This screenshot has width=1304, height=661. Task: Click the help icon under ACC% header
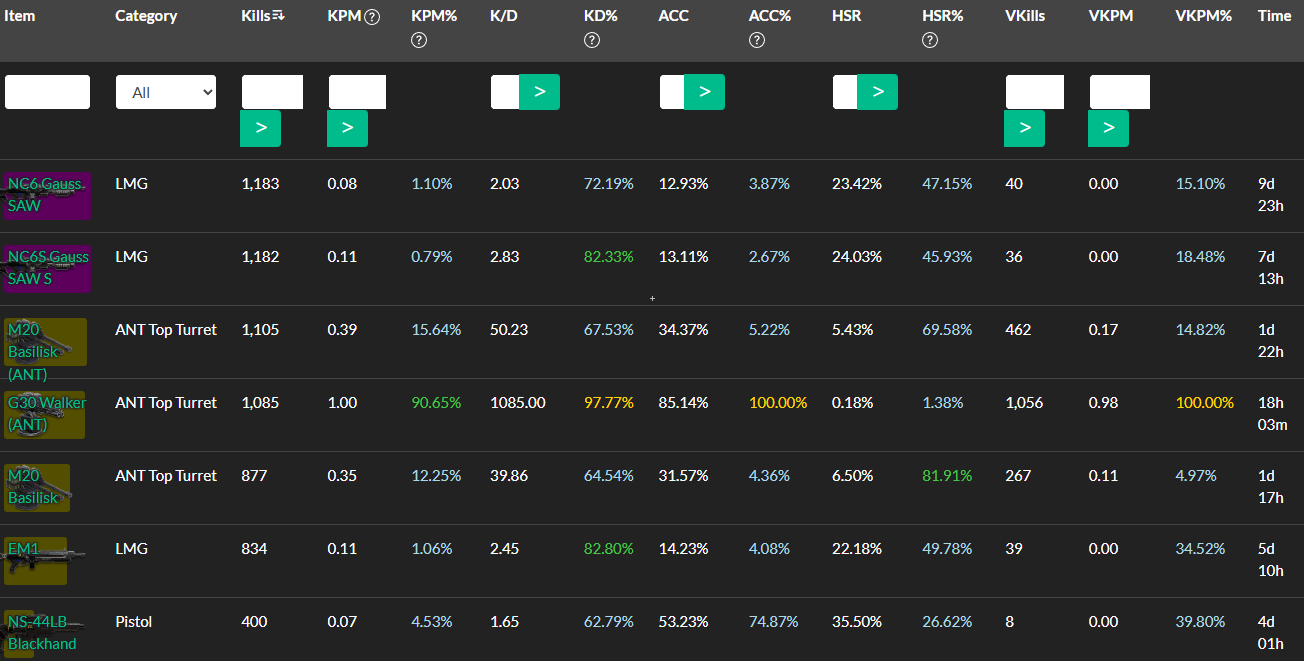tap(757, 40)
